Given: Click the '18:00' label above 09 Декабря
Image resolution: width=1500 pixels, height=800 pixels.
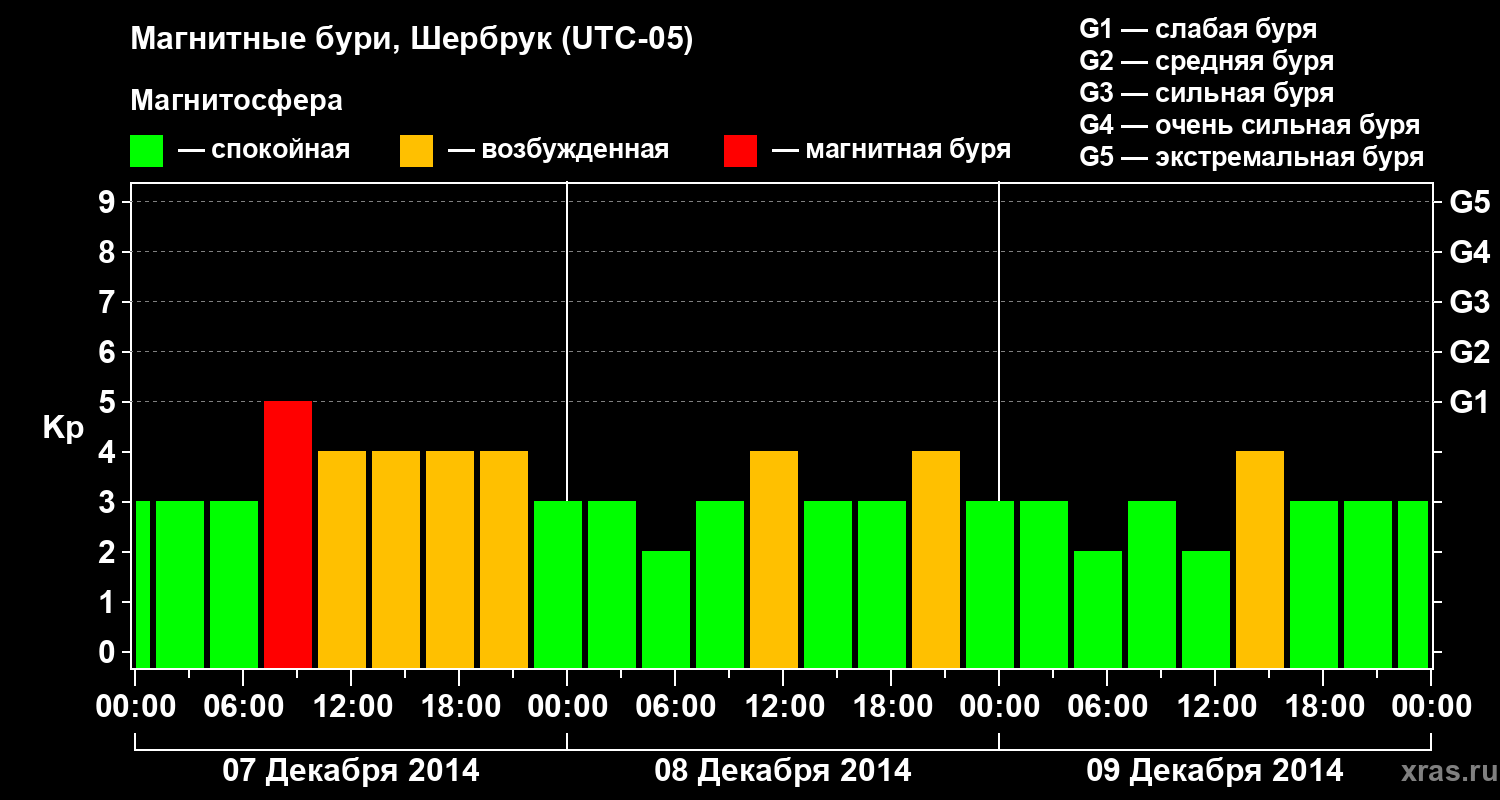Looking at the screenshot, I should pyautogui.click(x=1323, y=707).
